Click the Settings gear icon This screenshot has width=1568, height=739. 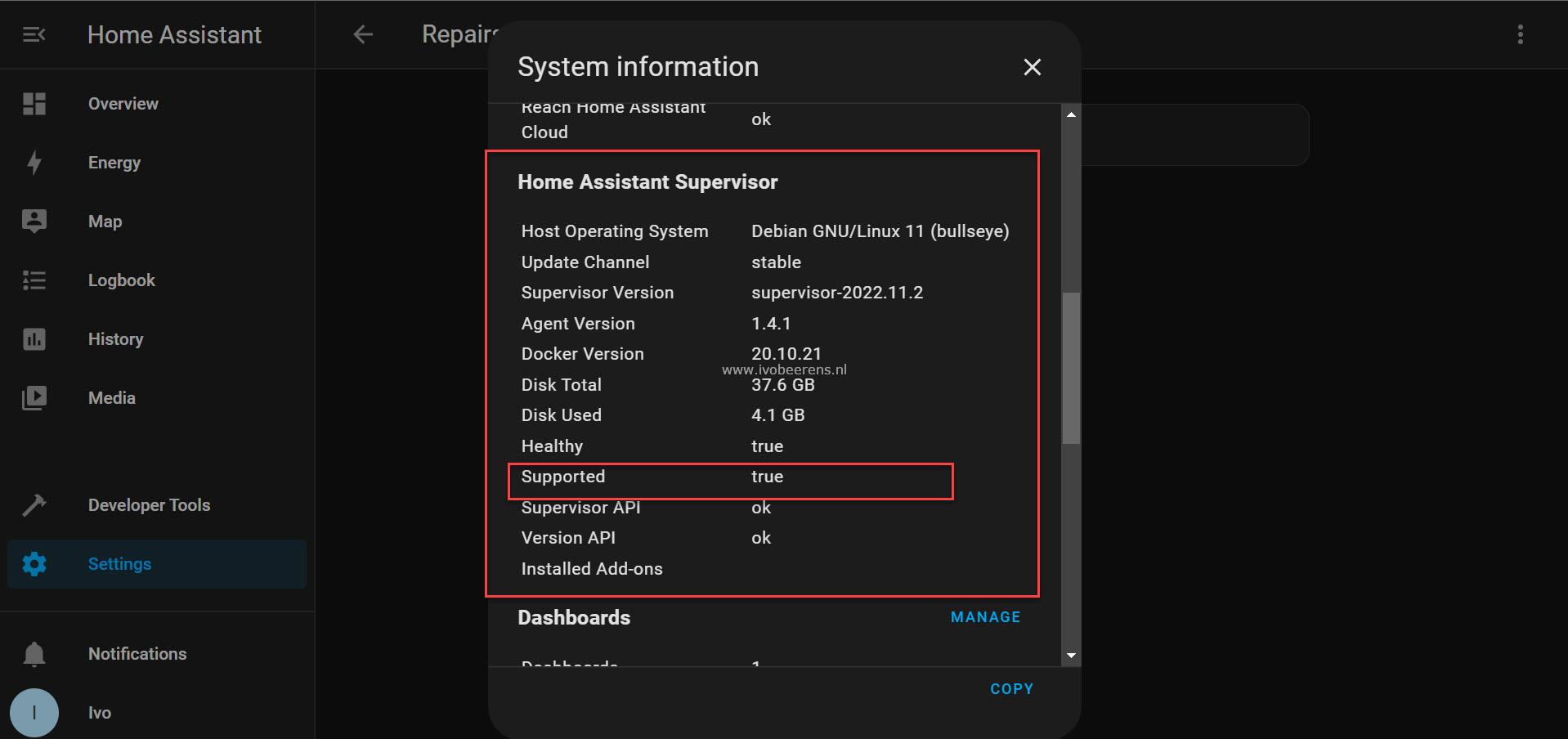point(34,564)
